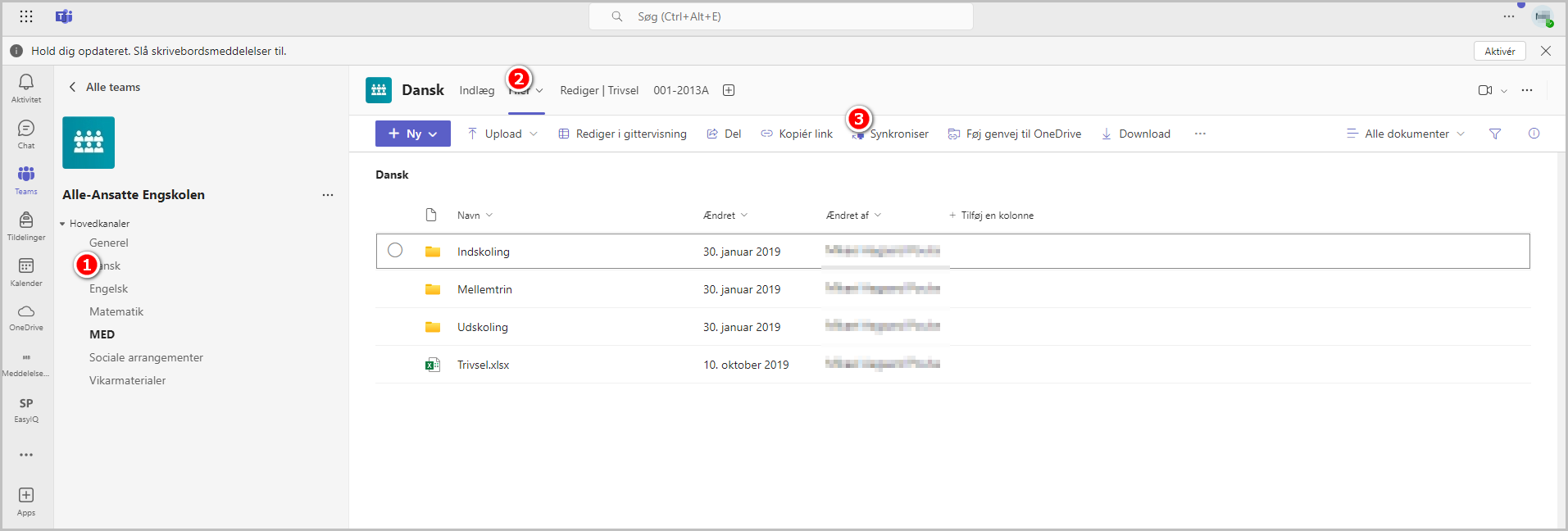Viewport: 1568px width, 531px height.
Task: Start a meeting with the camera icon
Action: pyautogui.click(x=1485, y=90)
